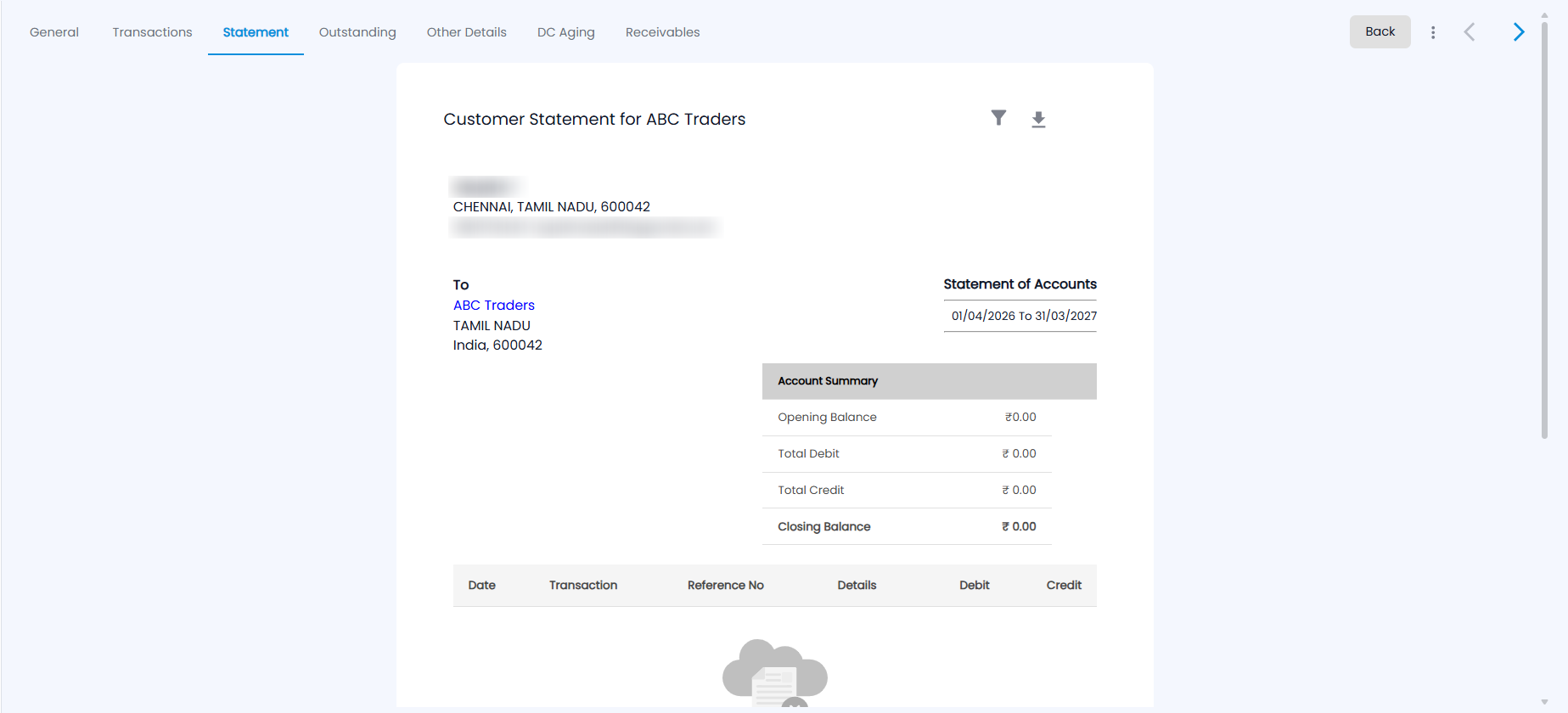
Task: Open the Receivables tab
Action: point(663,32)
